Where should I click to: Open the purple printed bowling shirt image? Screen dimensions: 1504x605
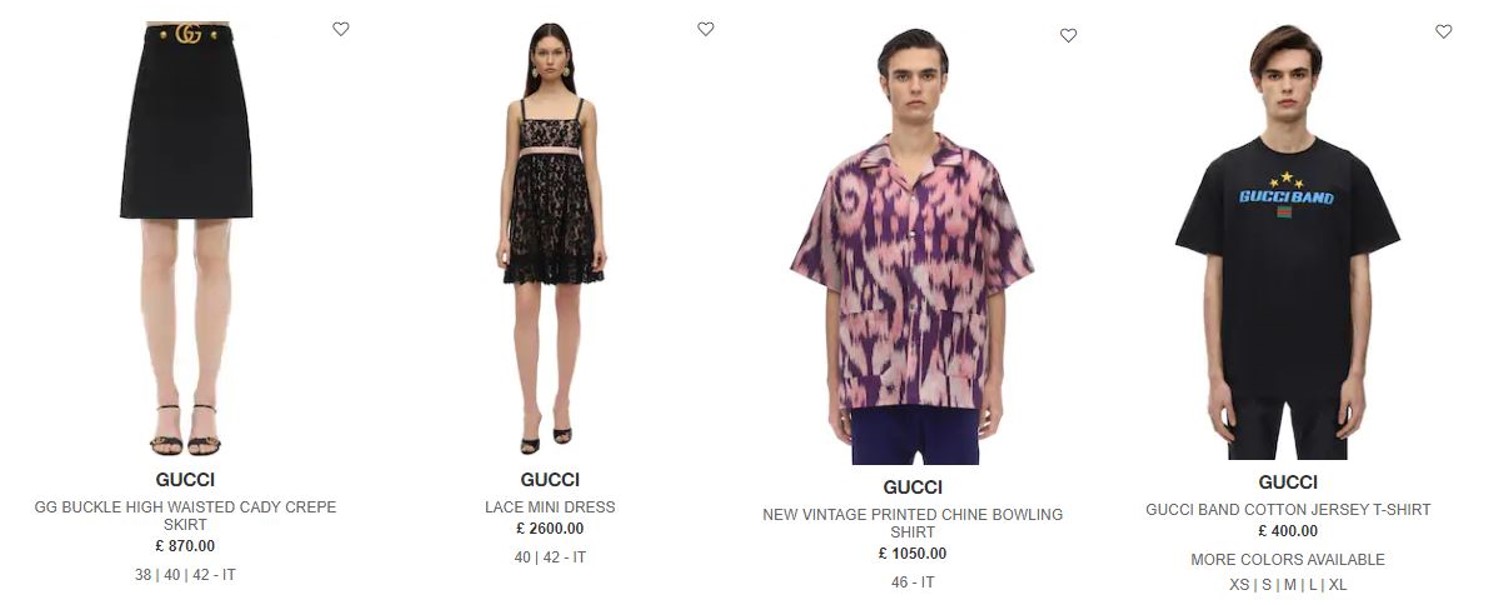pos(912,246)
